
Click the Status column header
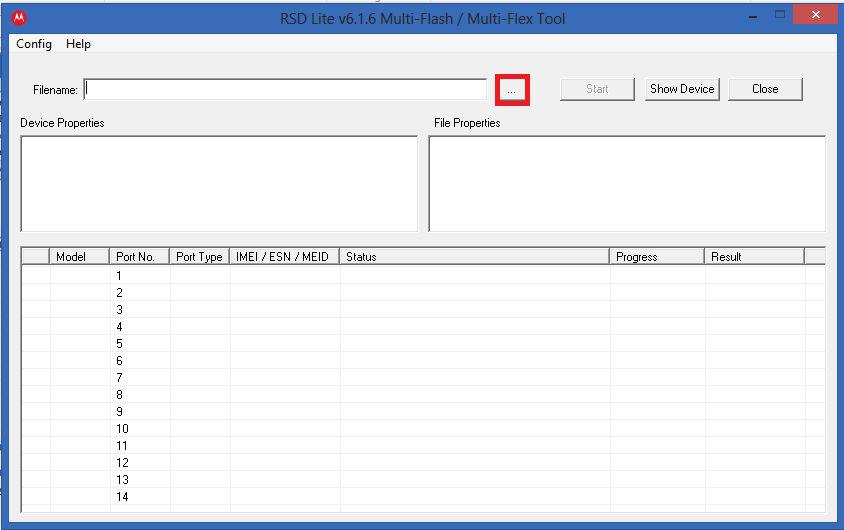pos(475,257)
